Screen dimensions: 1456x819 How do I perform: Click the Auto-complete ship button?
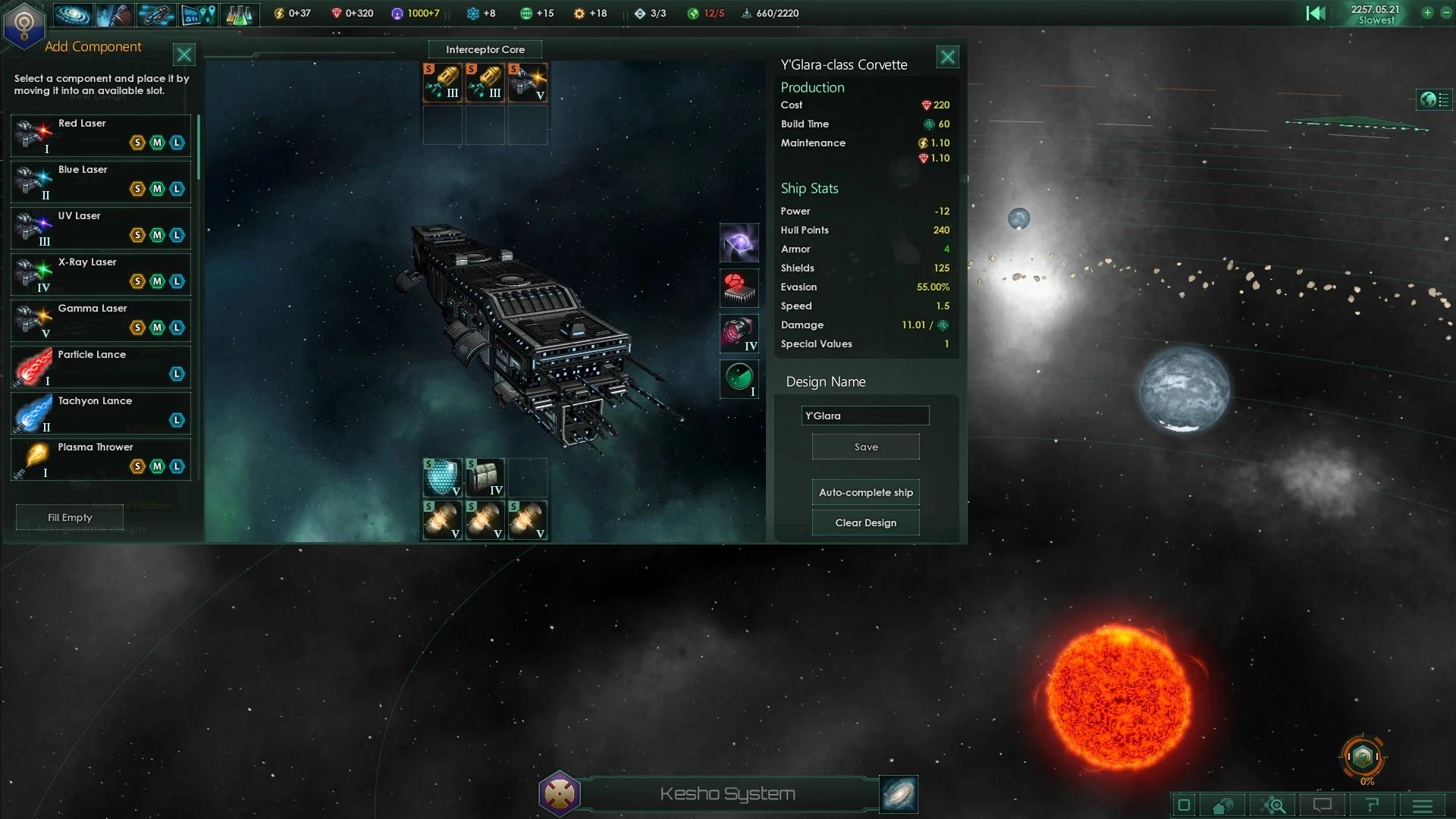pyautogui.click(x=866, y=491)
